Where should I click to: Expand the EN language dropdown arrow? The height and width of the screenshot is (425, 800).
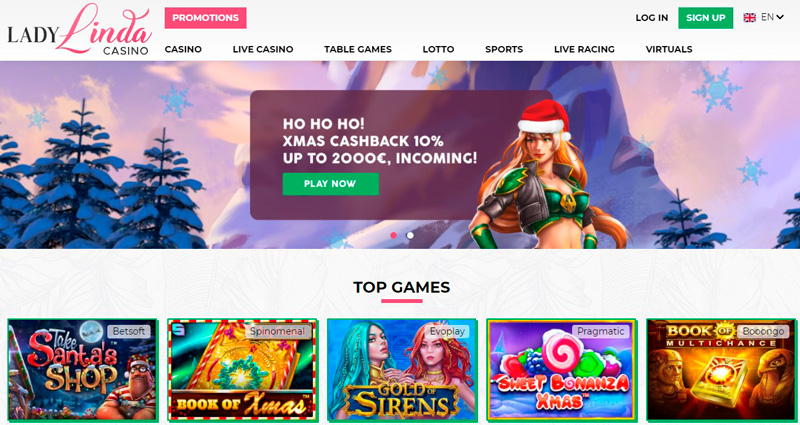coord(780,17)
